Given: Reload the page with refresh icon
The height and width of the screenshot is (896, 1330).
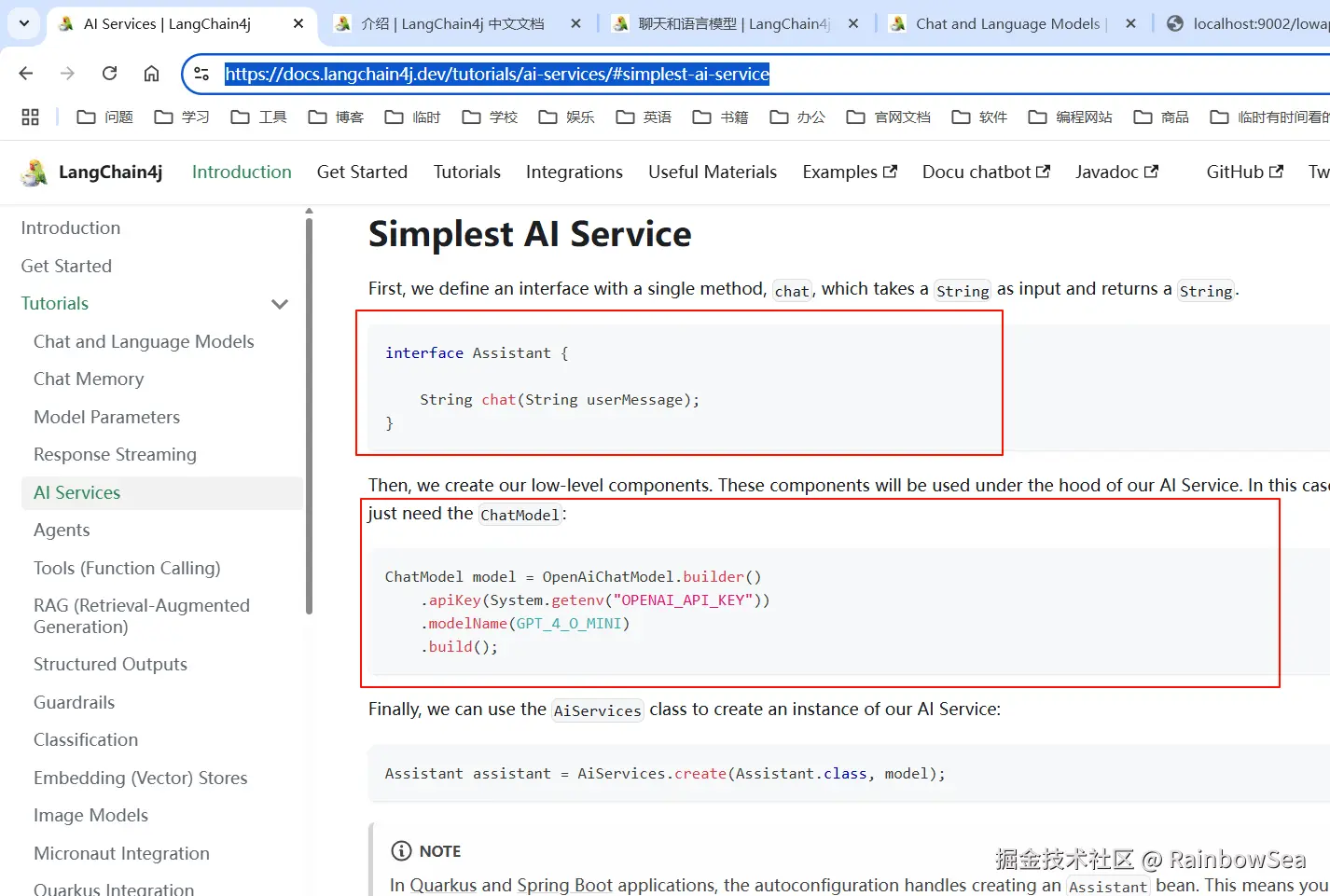Looking at the screenshot, I should 109,74.
